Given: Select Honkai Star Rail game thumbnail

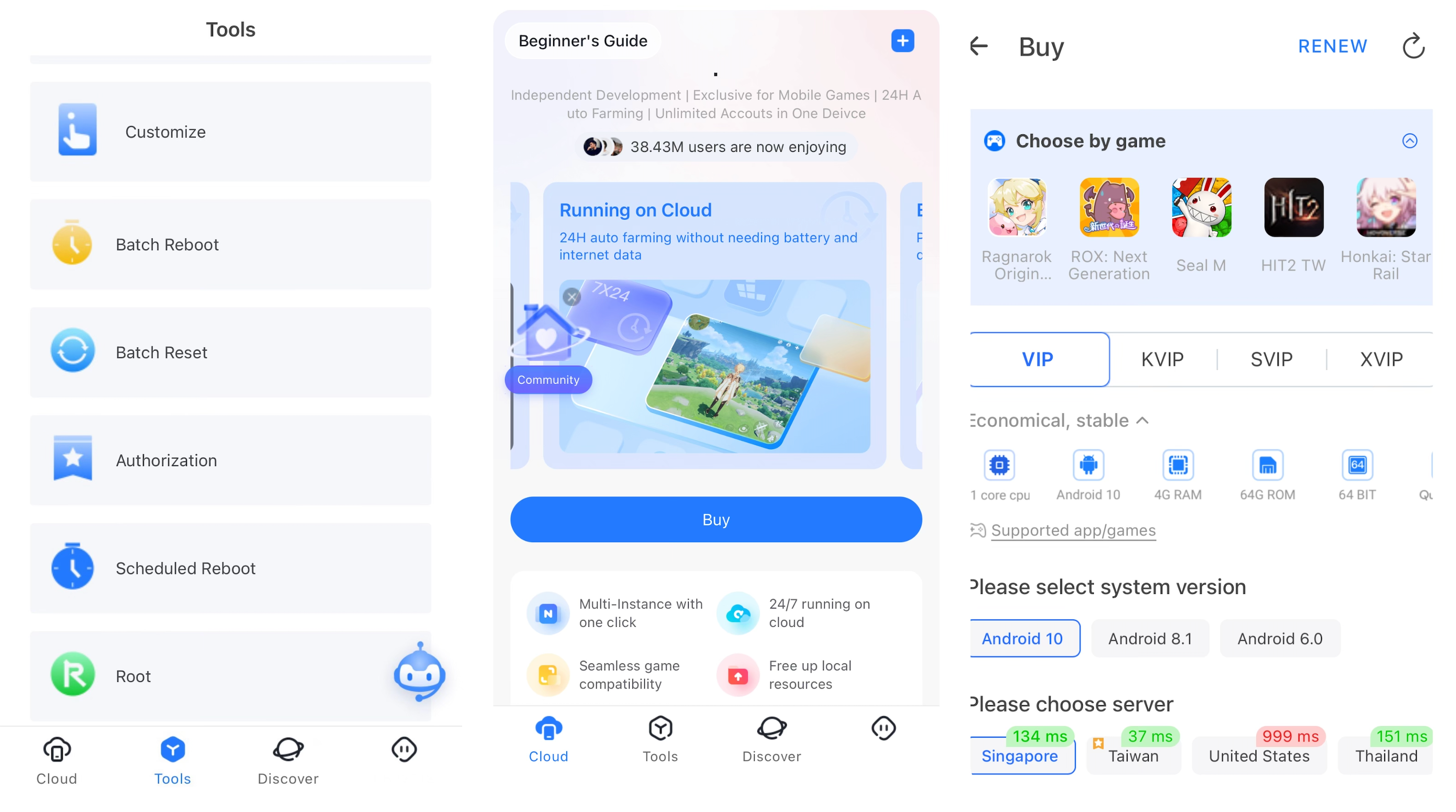Looking at the screenshot, I should tap(1385, 207).
